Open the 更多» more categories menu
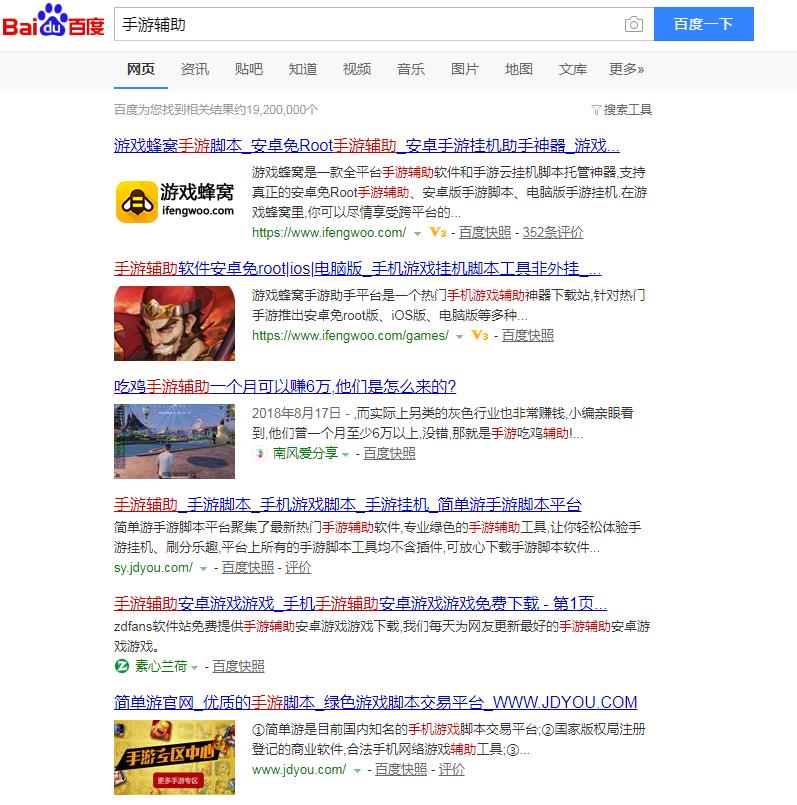The width and height of the screenshot is (797, 805). click(626, 69)
